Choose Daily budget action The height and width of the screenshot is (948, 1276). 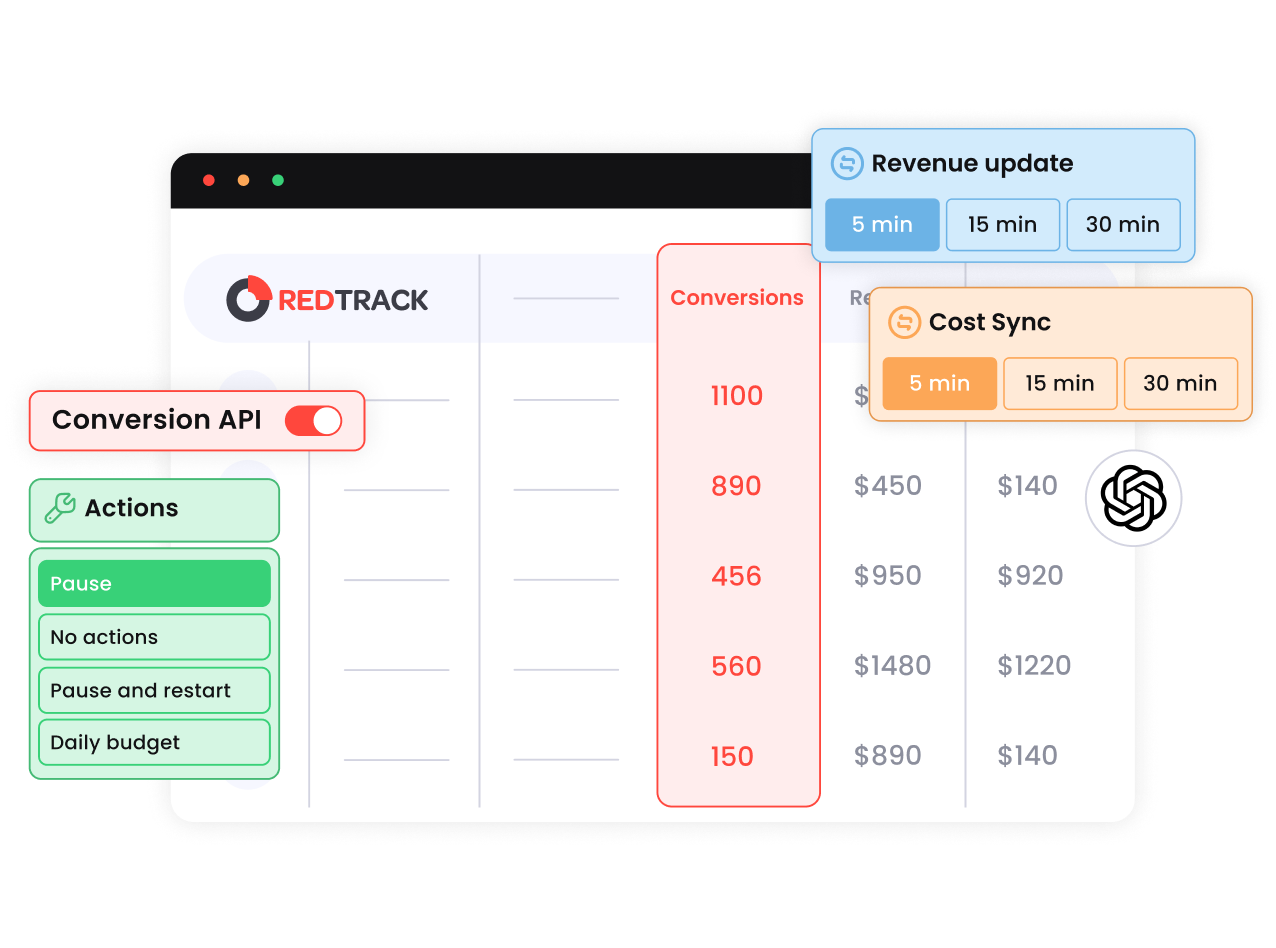154,743
